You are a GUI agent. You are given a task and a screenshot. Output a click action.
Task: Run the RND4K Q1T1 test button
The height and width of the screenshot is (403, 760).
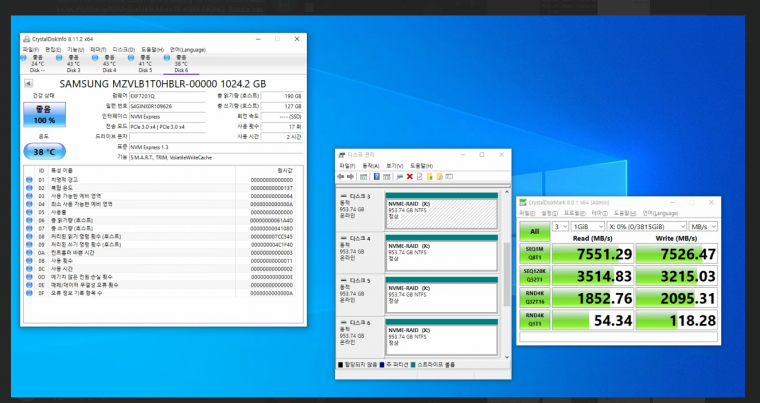tap(535, 320)
